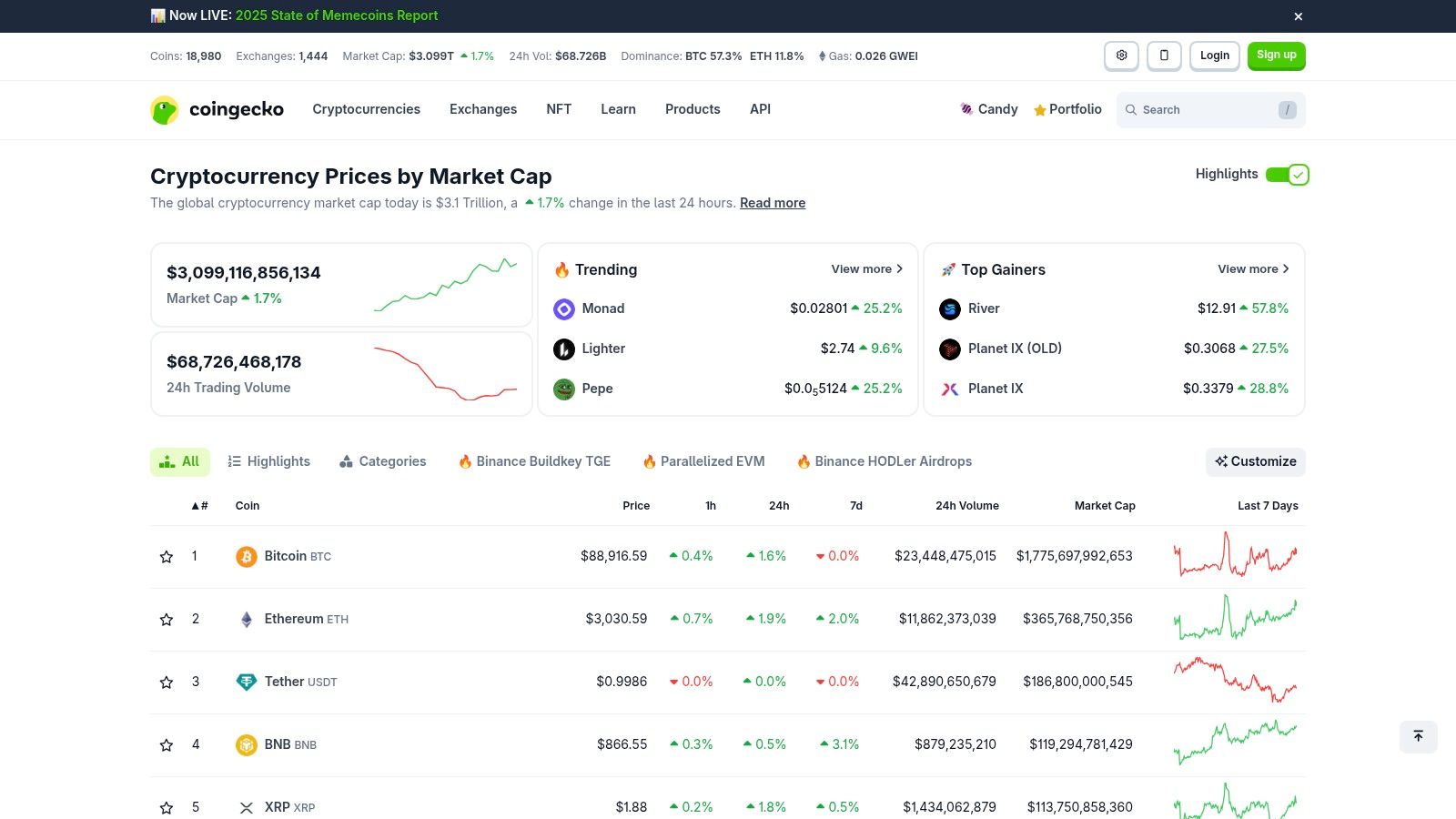Viewport: 1456px width, 819px height.
Task: Click the CoinGecko logo
Action: click(x=217, y=109)
